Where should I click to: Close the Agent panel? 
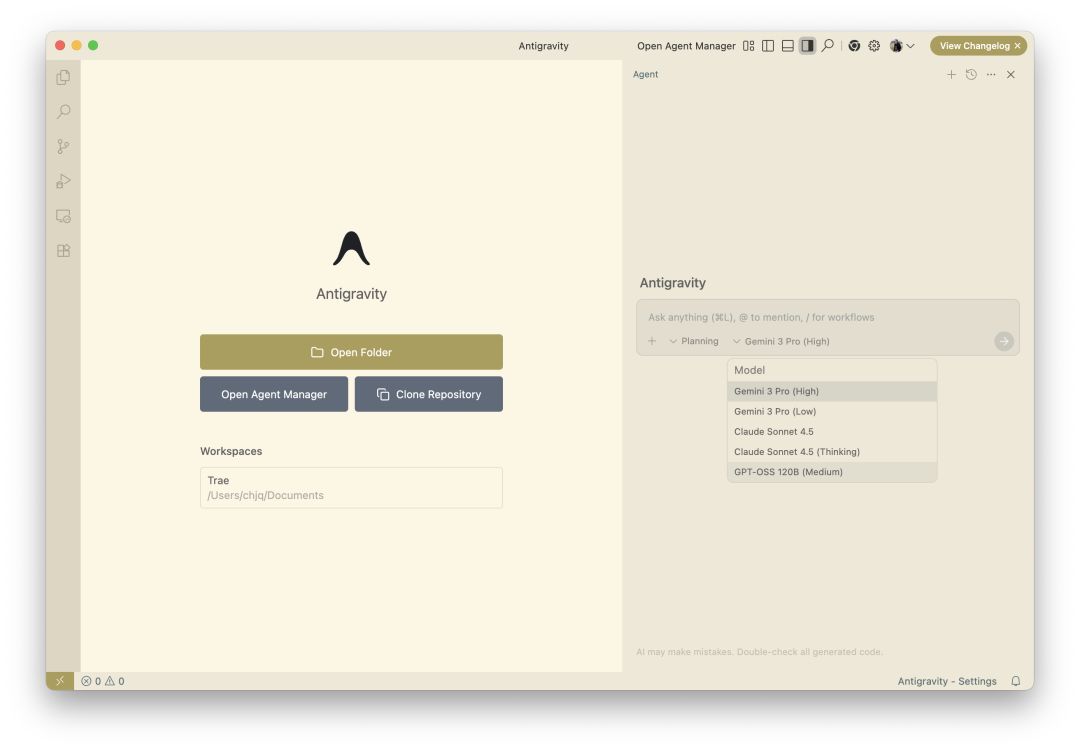(x=1011, y=74)
